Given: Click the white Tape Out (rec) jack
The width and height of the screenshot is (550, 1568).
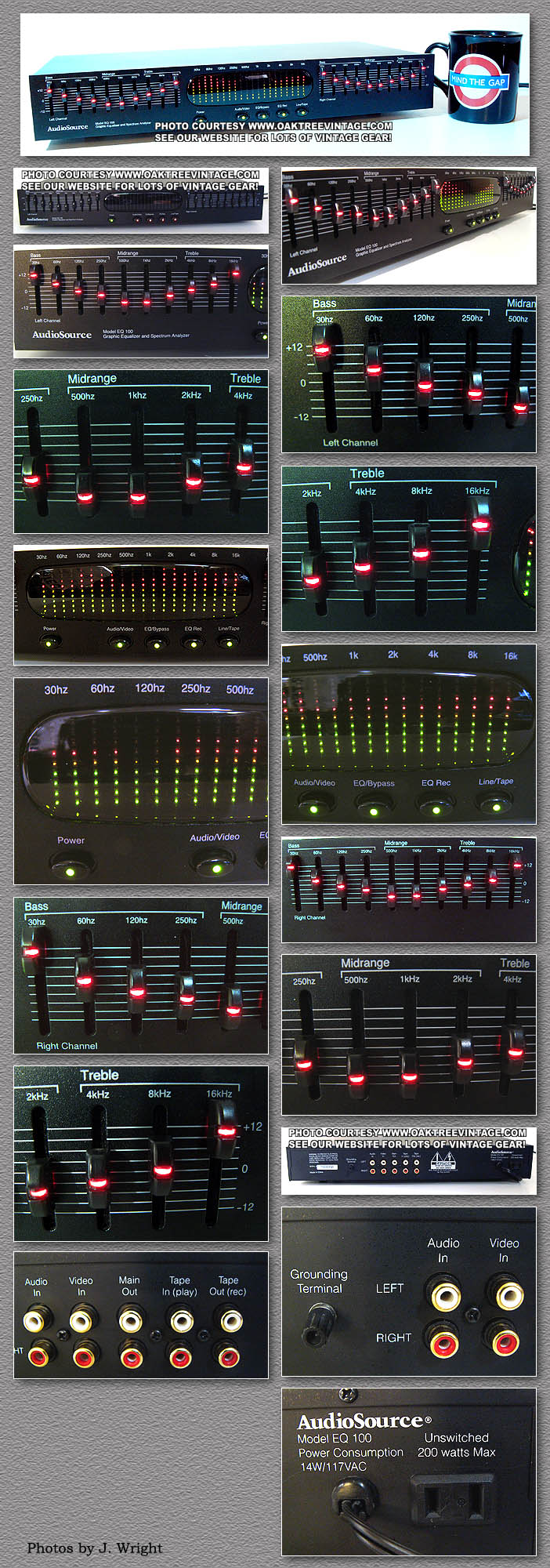Looking at the screenshot, I should tap(231, 1321).
